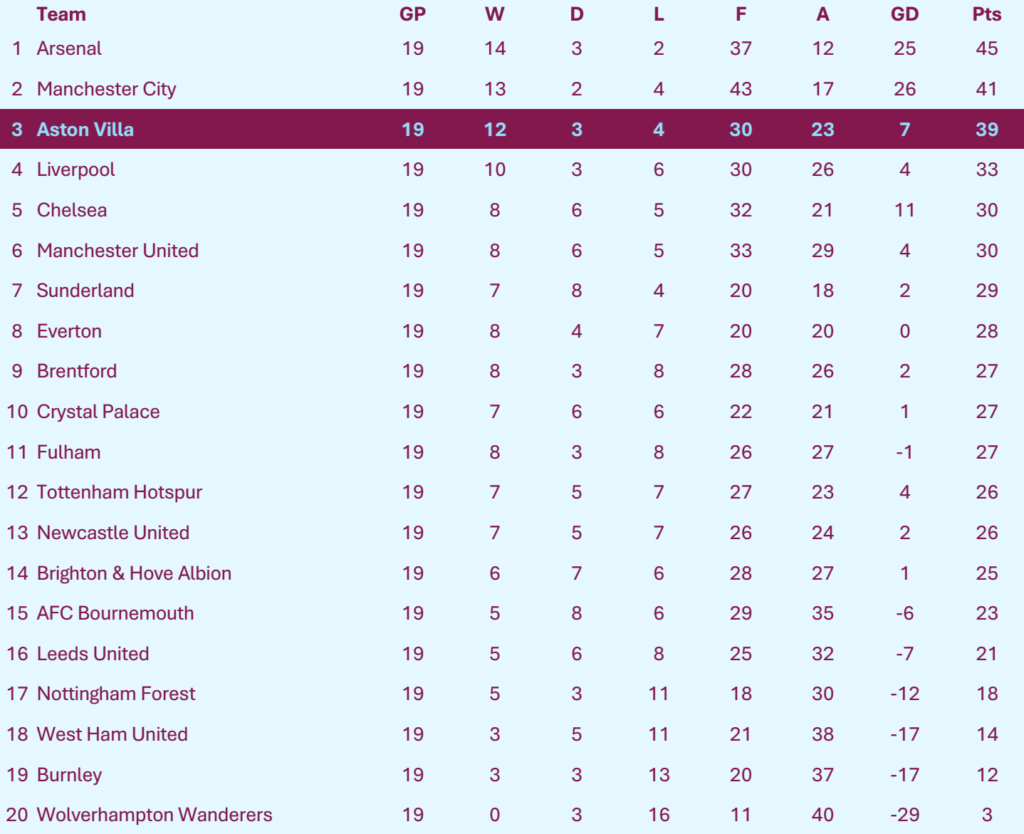Open the Arsenal team name
The image size is (1024, 834).
coord(69,48)
